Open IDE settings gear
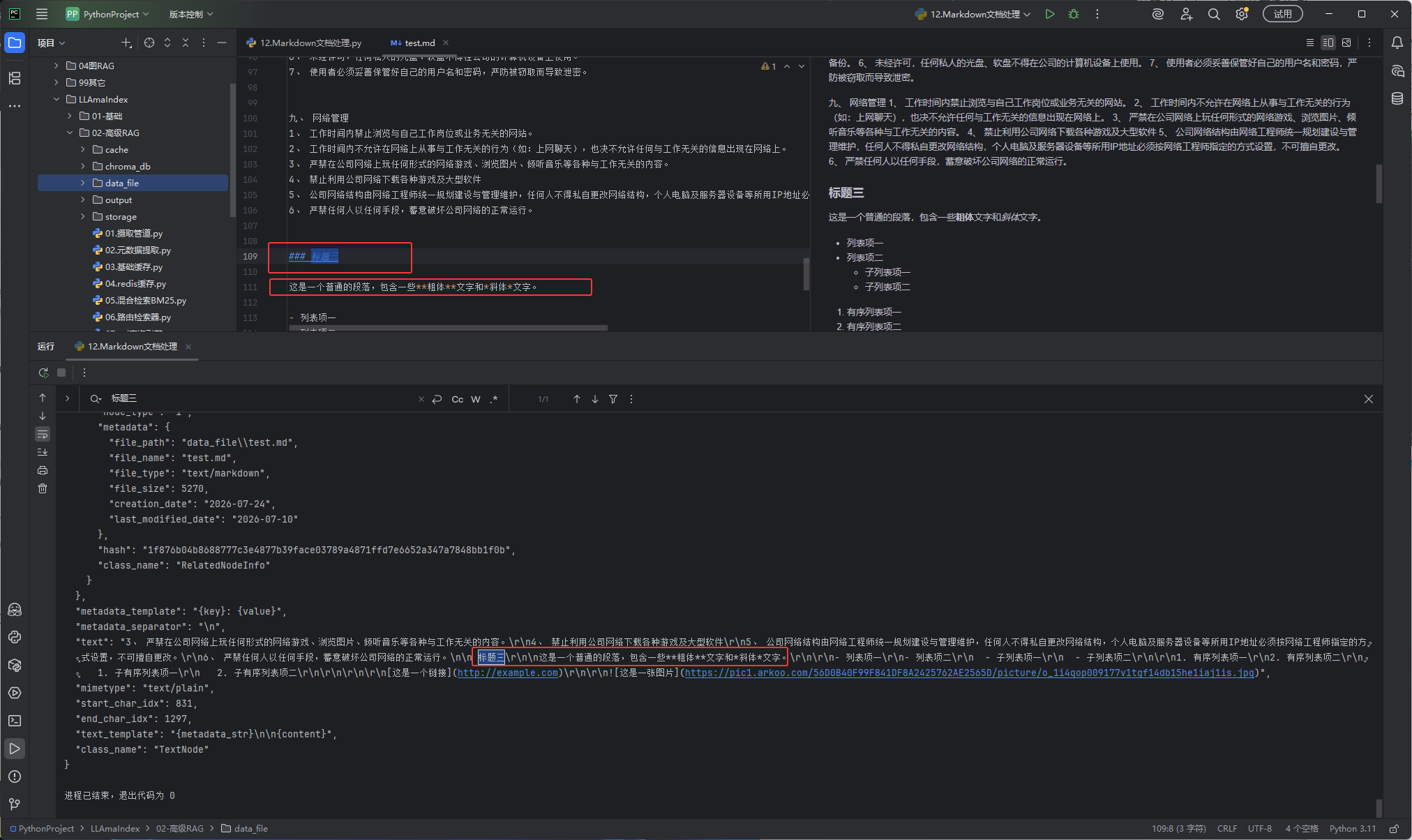 1242,14
